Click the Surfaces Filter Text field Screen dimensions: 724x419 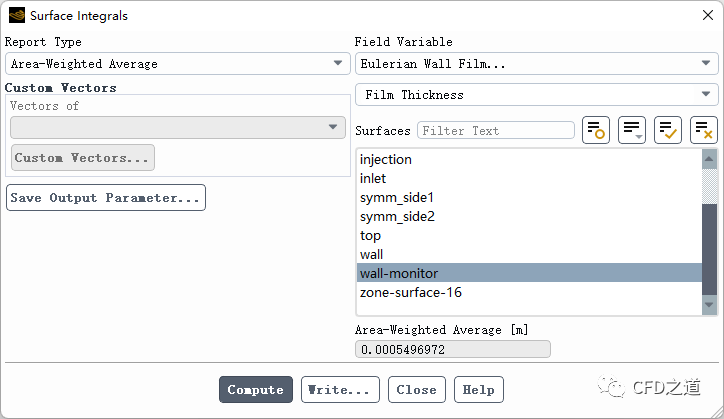pos(496,131)
